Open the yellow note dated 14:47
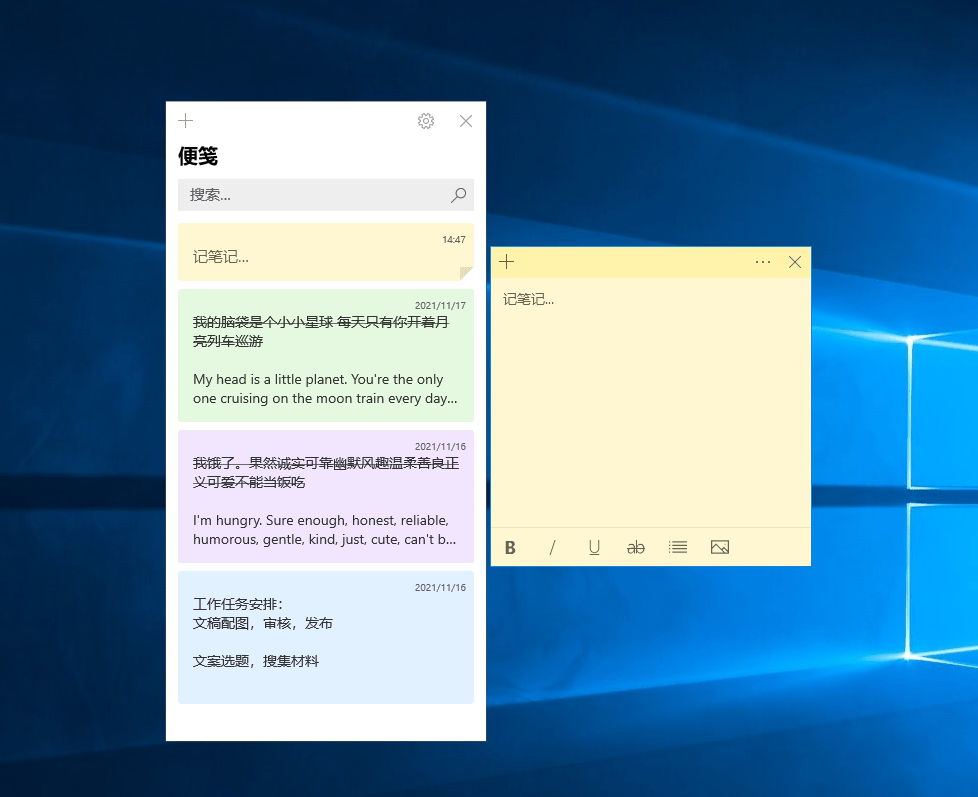Screen dimensions: 978x797 325,252
